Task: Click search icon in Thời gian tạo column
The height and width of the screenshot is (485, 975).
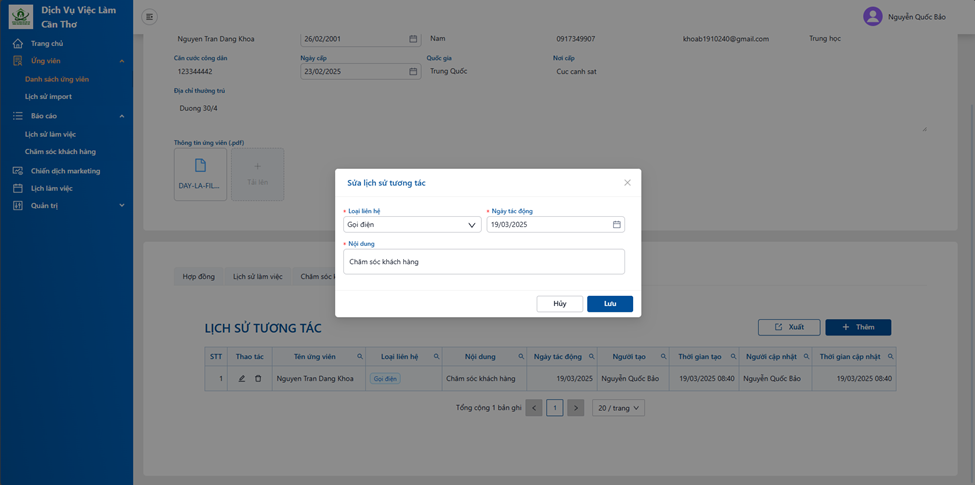Action: (x=733, y=357)
